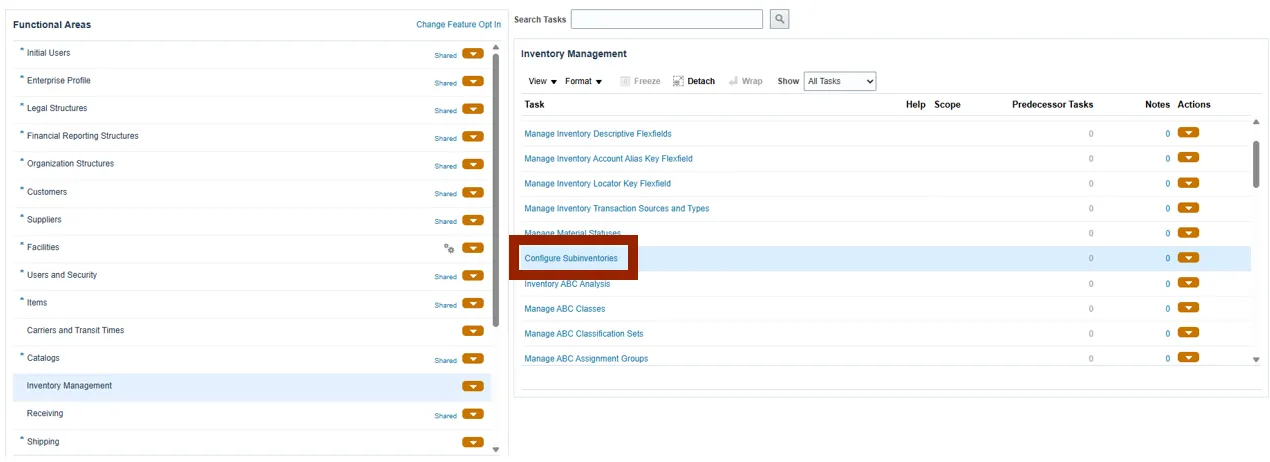
Task: Expand the Enterprise Profile functional area
Action: 22,79
